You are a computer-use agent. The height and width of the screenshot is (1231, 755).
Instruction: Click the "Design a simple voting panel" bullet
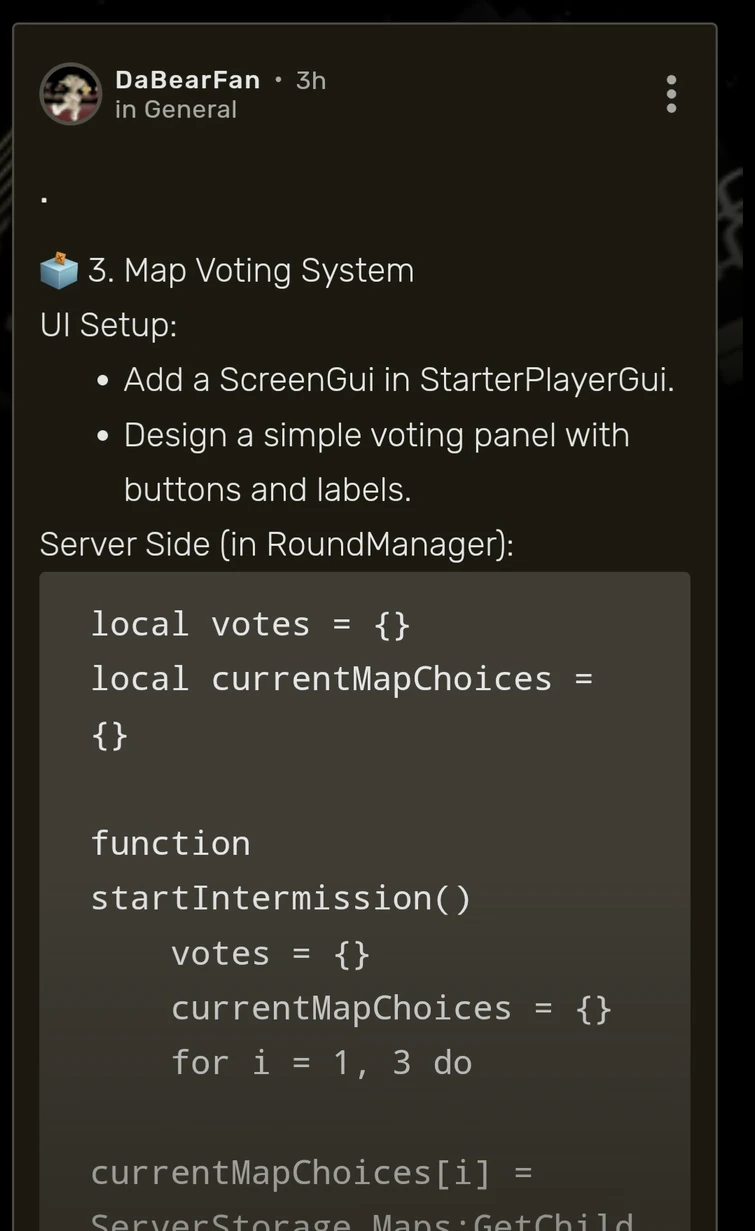(376, 435)
